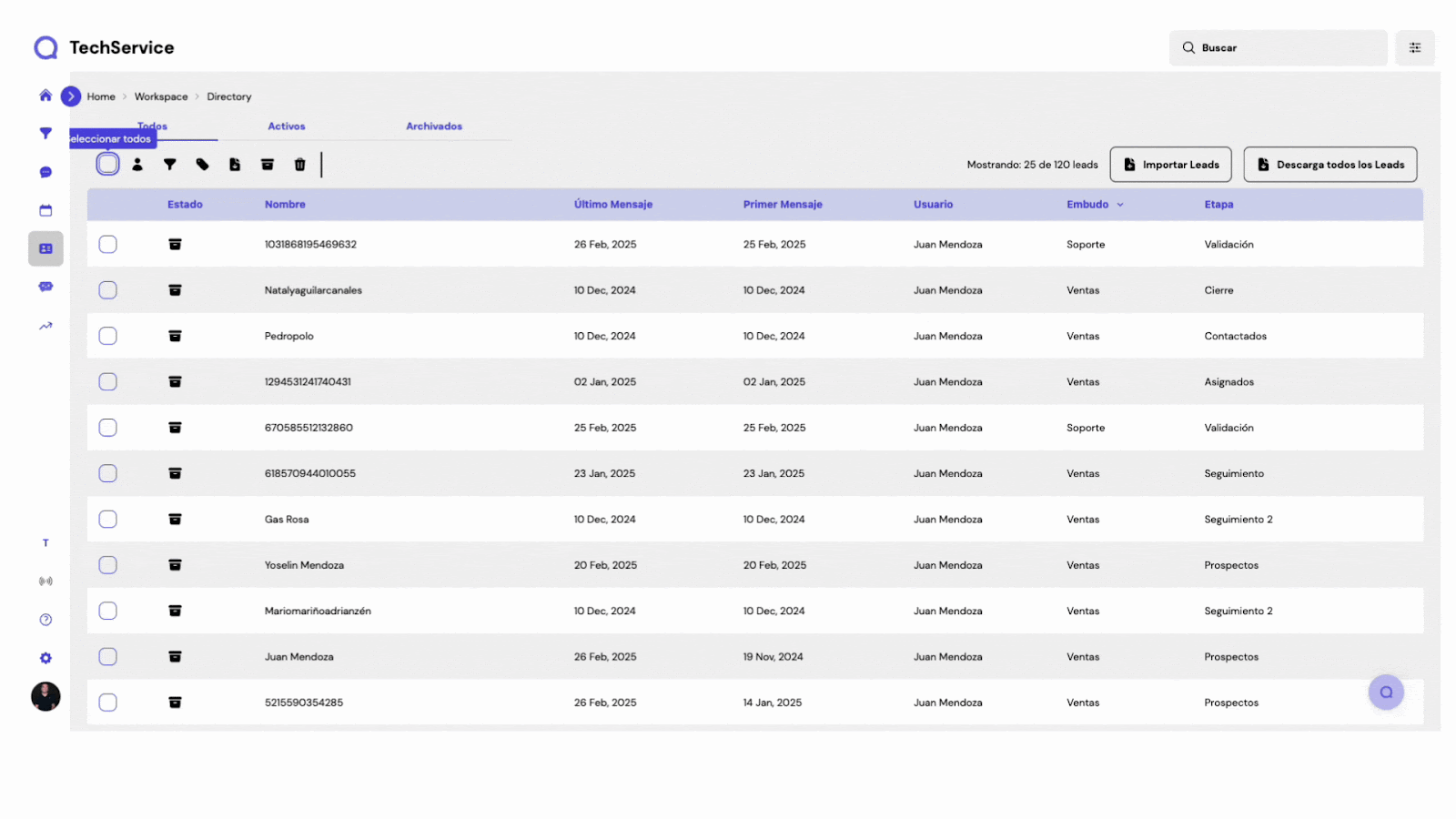The image size is (1456, 819).
Task: Switch to the Activos tab
Action: pyautogui.click(x=287, y=126)
